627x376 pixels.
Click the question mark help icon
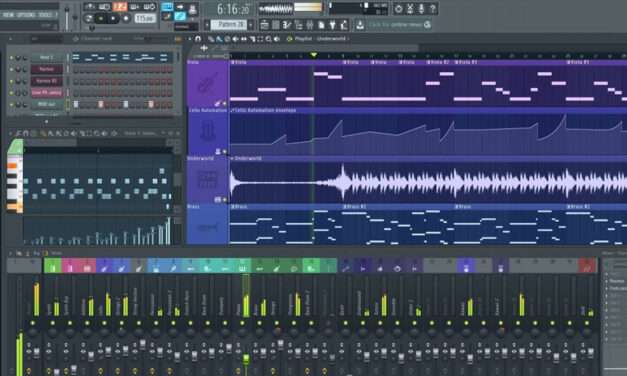point(433,8)
